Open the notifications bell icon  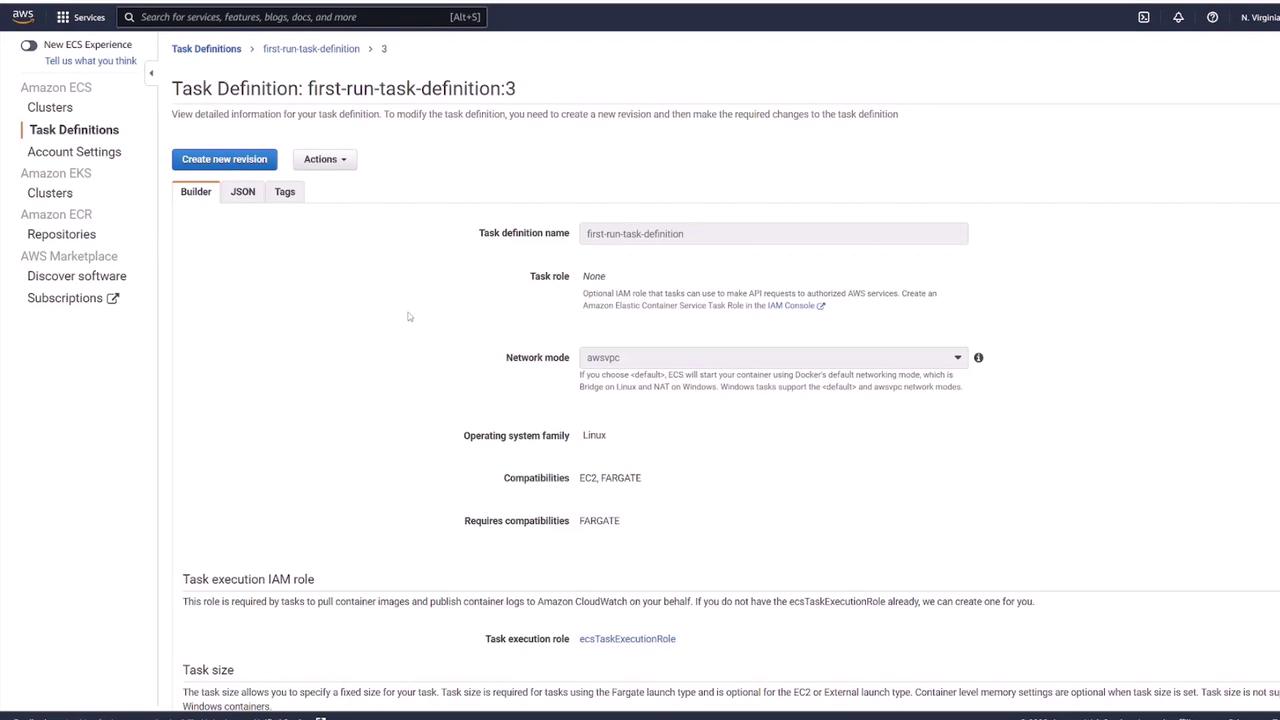[x=1178, y=17]
